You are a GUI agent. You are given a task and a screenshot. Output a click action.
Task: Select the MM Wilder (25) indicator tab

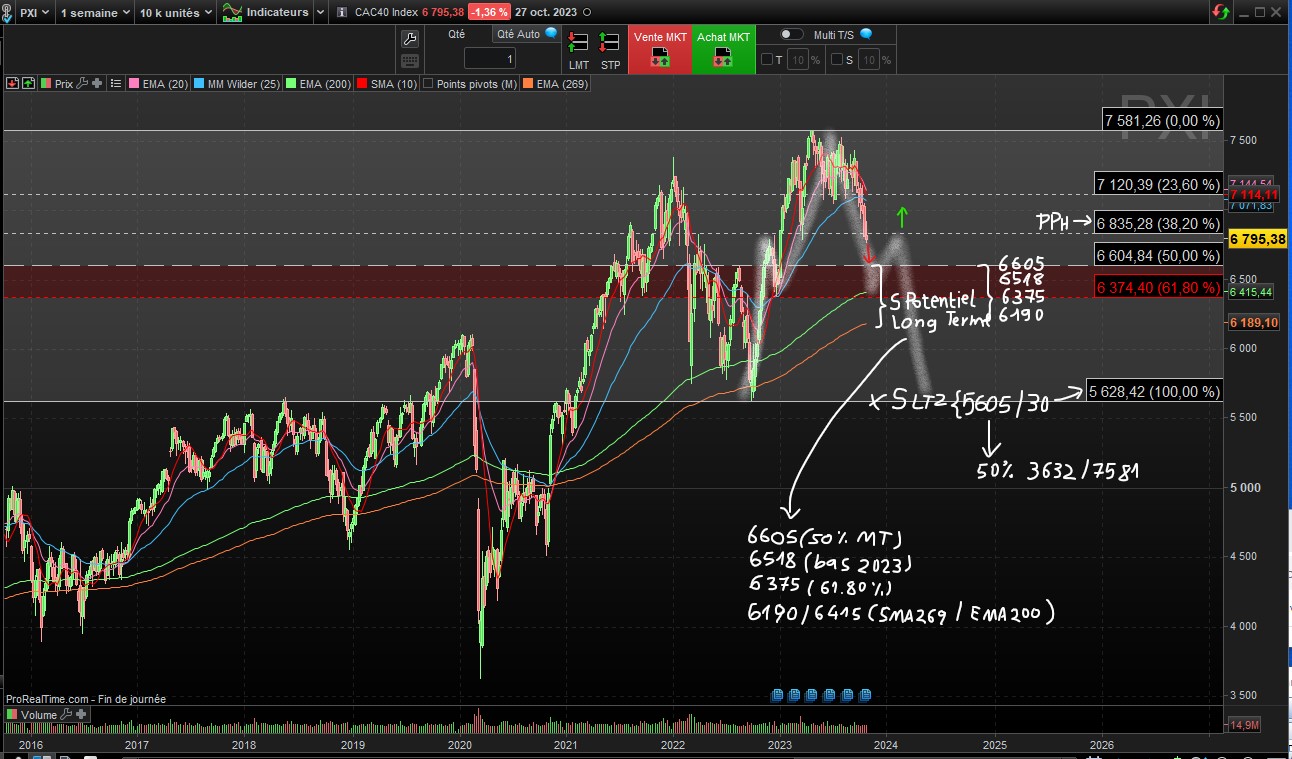pyautogui.click(x=236, y=85)
